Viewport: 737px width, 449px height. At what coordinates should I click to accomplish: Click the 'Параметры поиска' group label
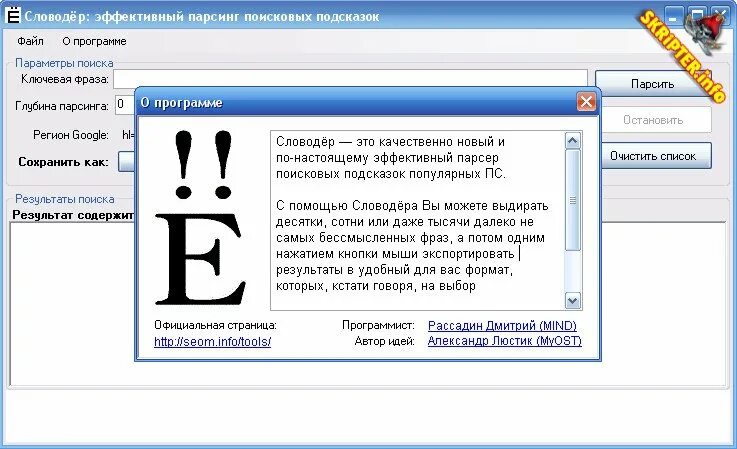(x=64, y=63)
